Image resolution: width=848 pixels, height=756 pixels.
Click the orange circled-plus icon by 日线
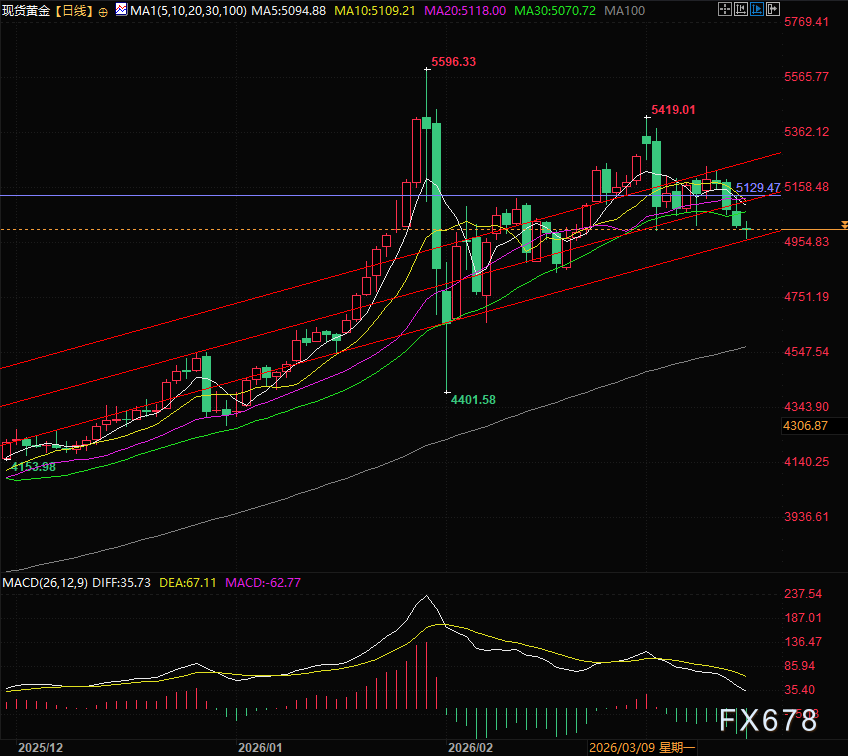tap(103, 12)
